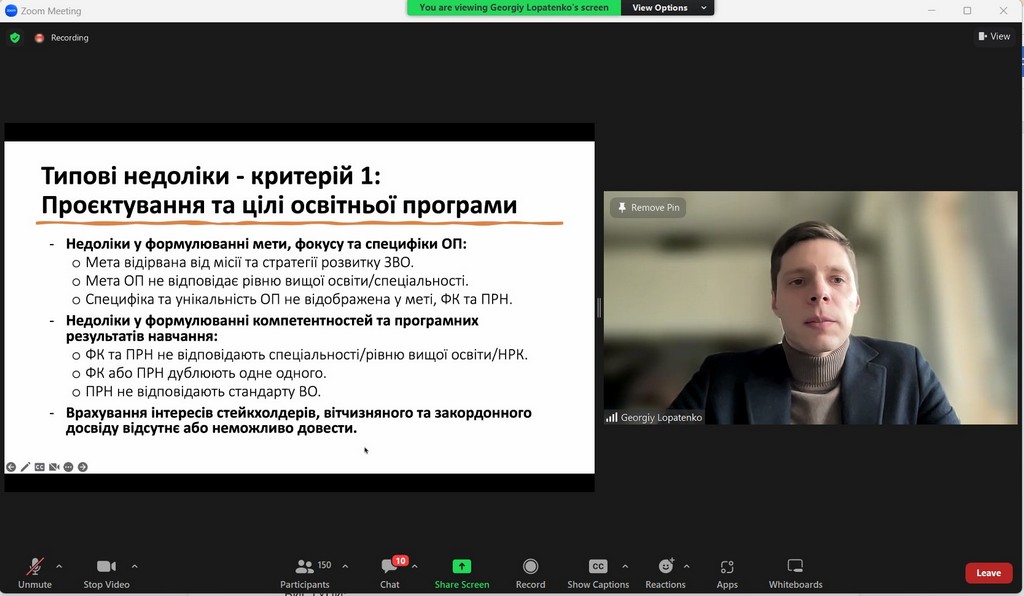
Task: Expand the arrow next to Participants
Action: (x=345, y=566)
